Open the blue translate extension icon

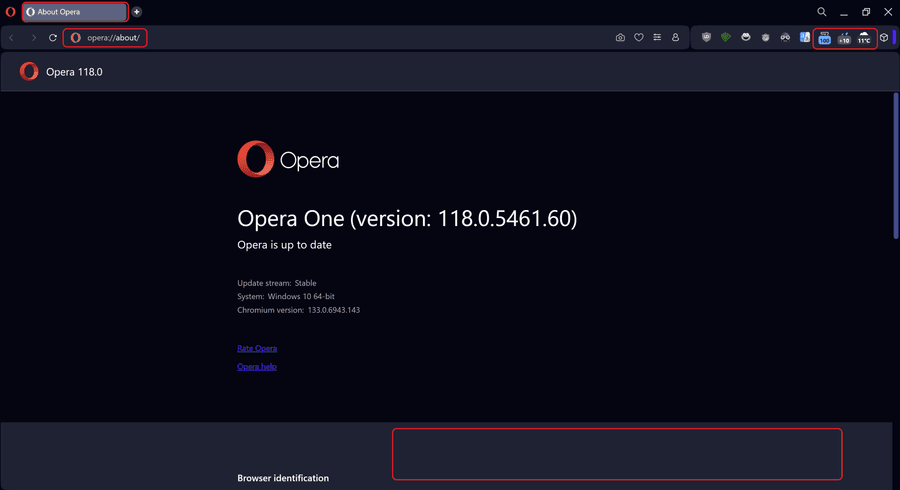(x=805, y=37)
